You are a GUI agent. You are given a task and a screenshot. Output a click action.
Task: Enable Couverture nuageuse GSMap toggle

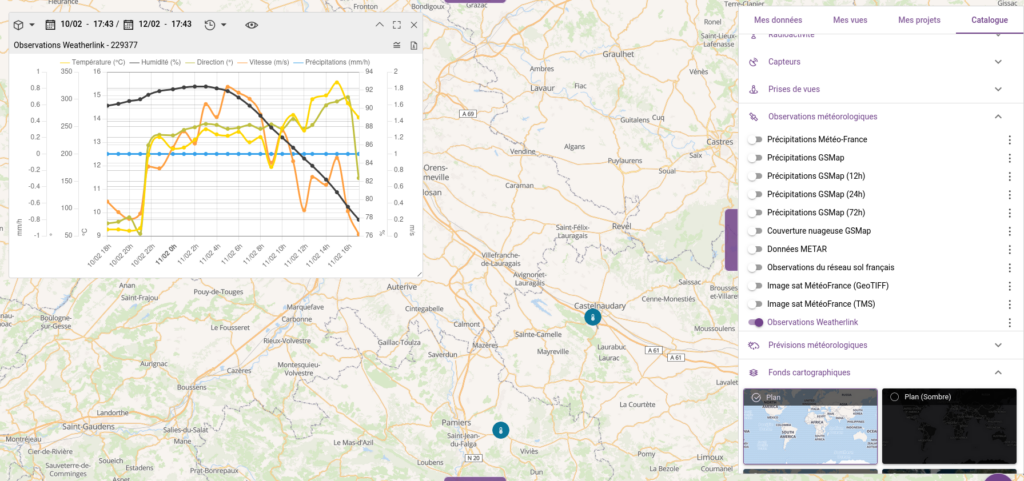756,231
